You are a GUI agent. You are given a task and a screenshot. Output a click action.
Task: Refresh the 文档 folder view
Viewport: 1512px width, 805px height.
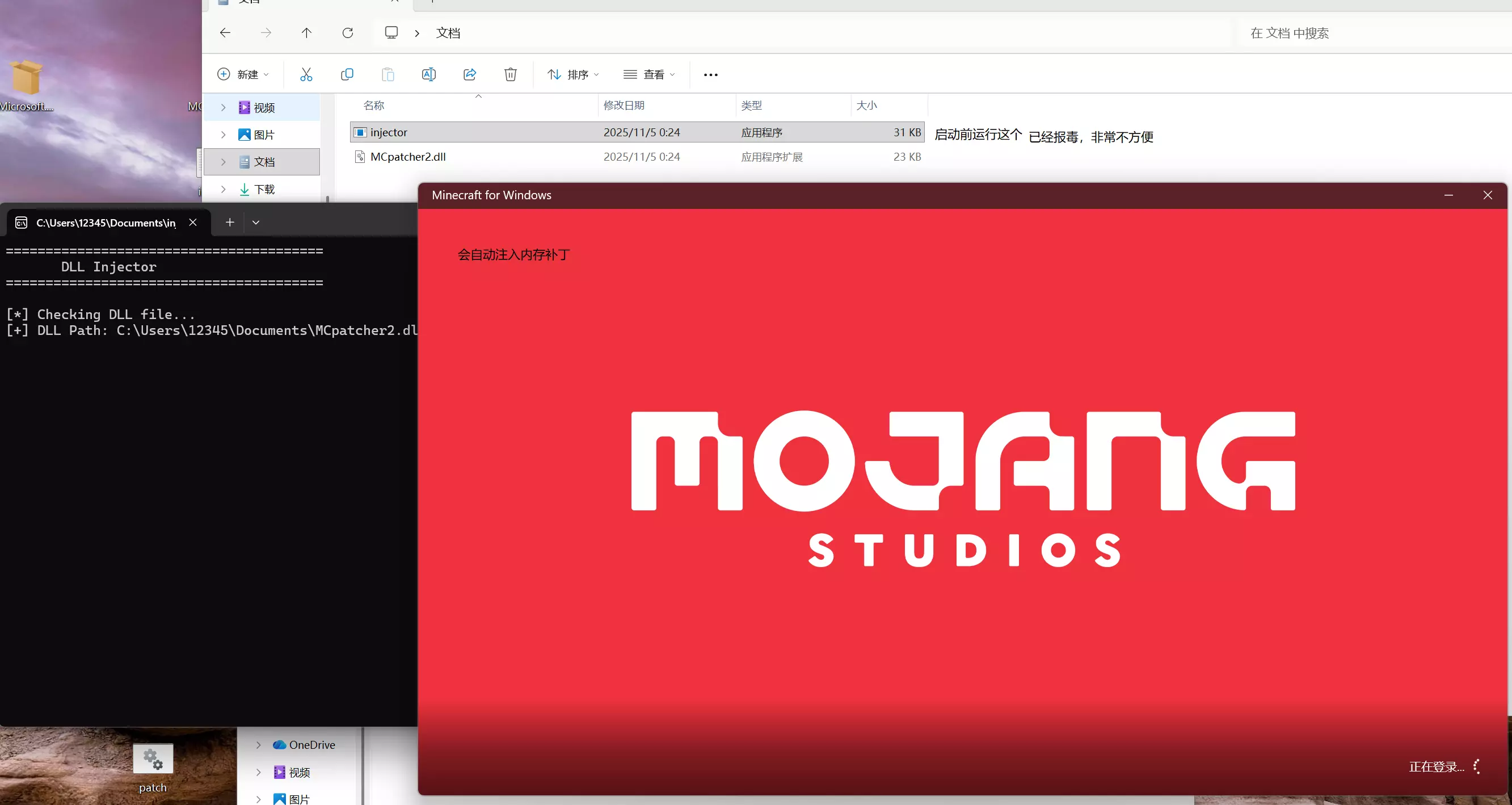coord(347,33)
